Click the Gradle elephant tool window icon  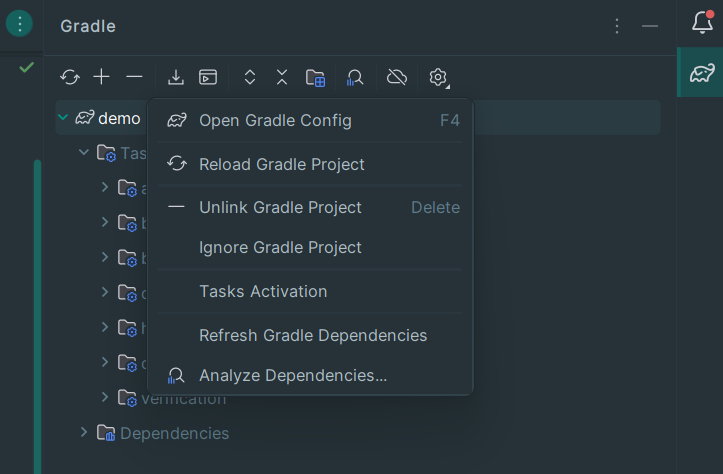[x=701, y=73]
